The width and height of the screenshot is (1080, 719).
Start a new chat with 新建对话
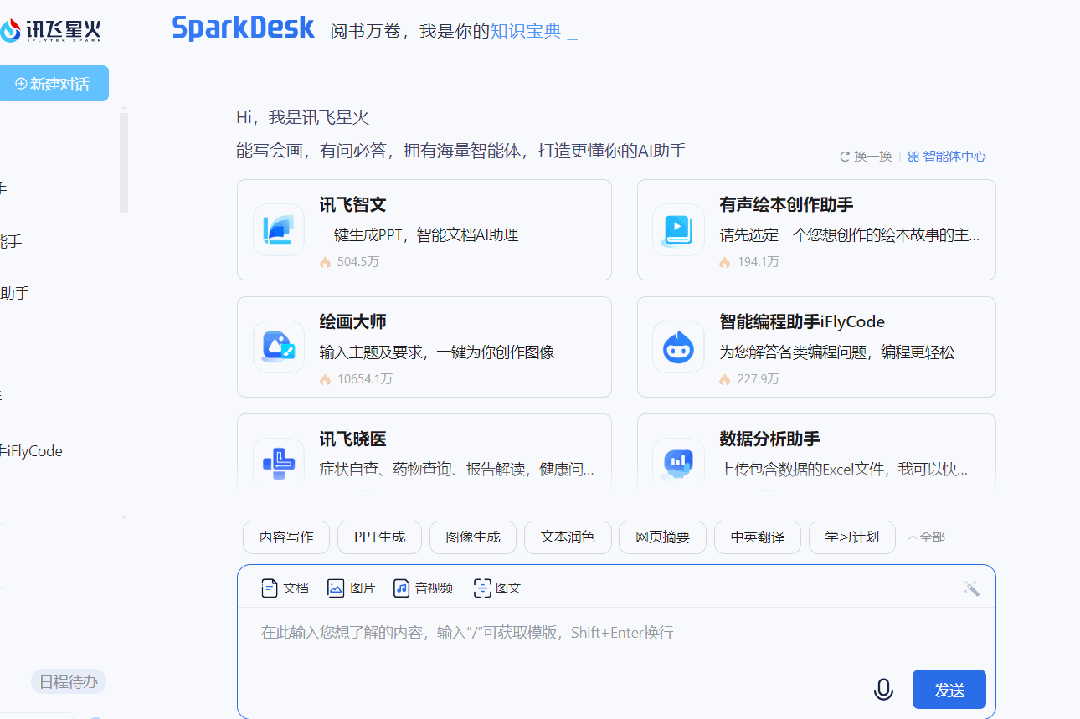coord(54,83)
